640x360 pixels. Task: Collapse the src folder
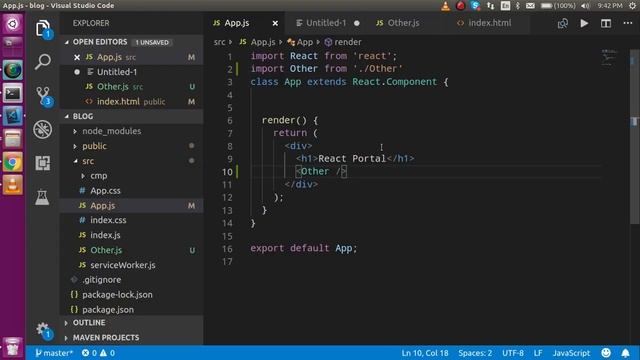click(76, 161)
